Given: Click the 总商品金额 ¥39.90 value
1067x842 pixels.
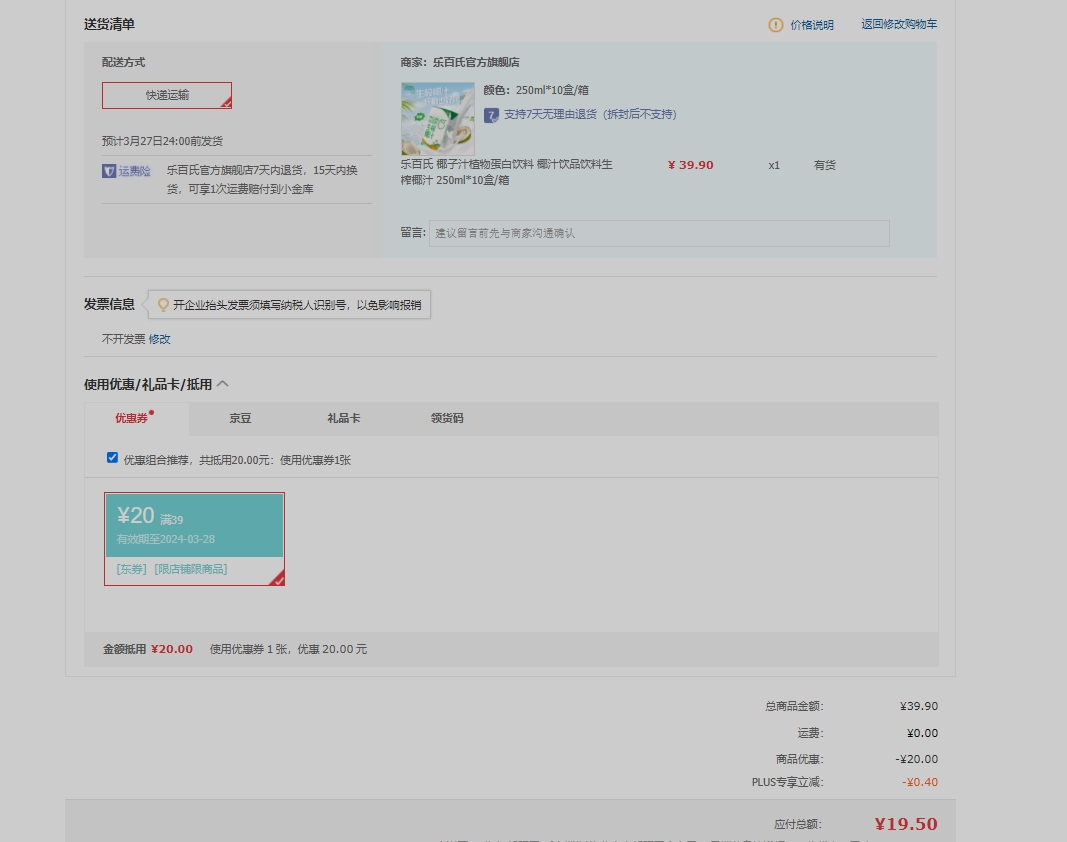Looking at the screenshot, I should pyautogui.click(x=919, y=707).
